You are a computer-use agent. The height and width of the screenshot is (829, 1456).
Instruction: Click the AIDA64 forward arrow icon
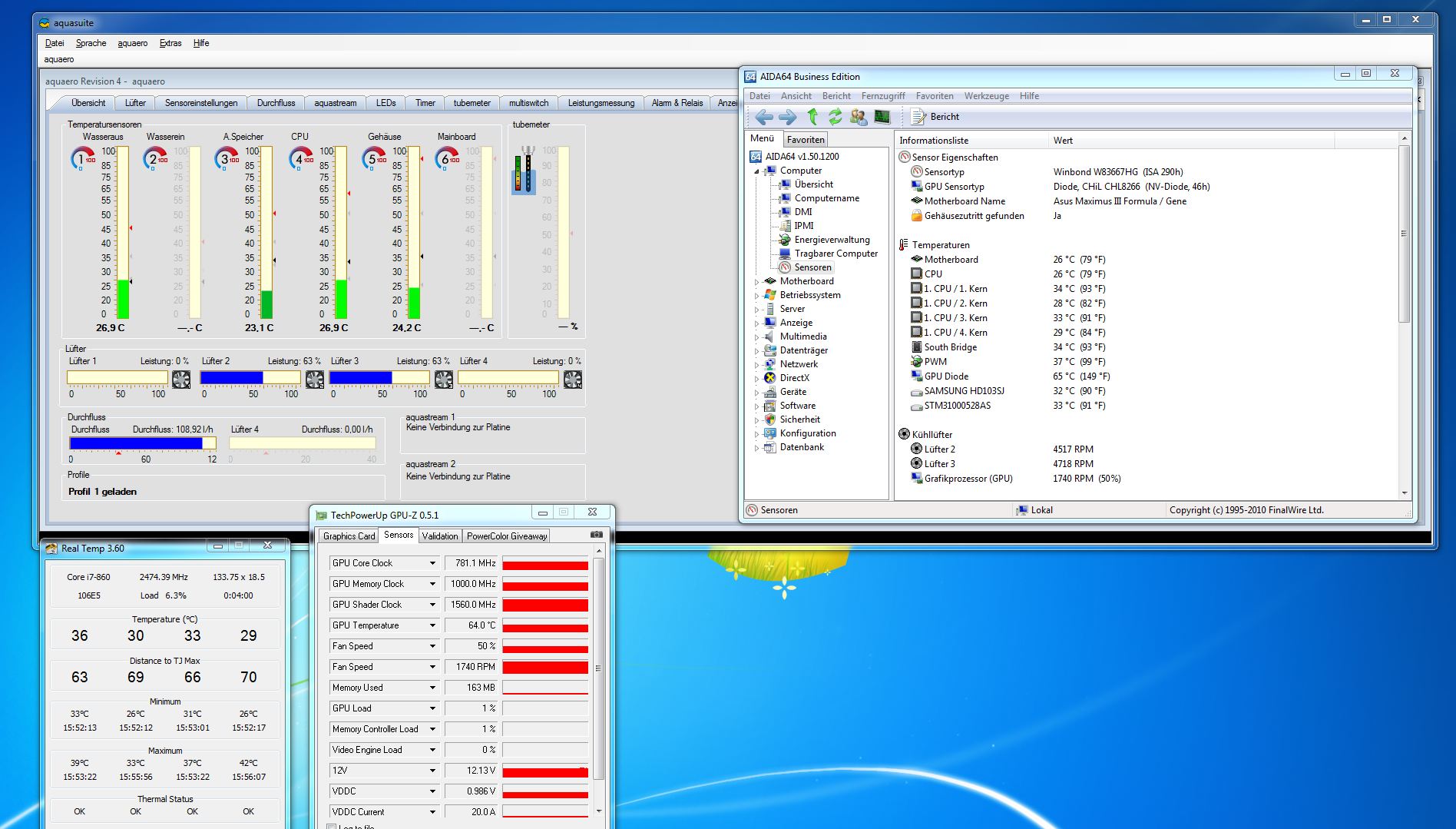pos(788,117)
